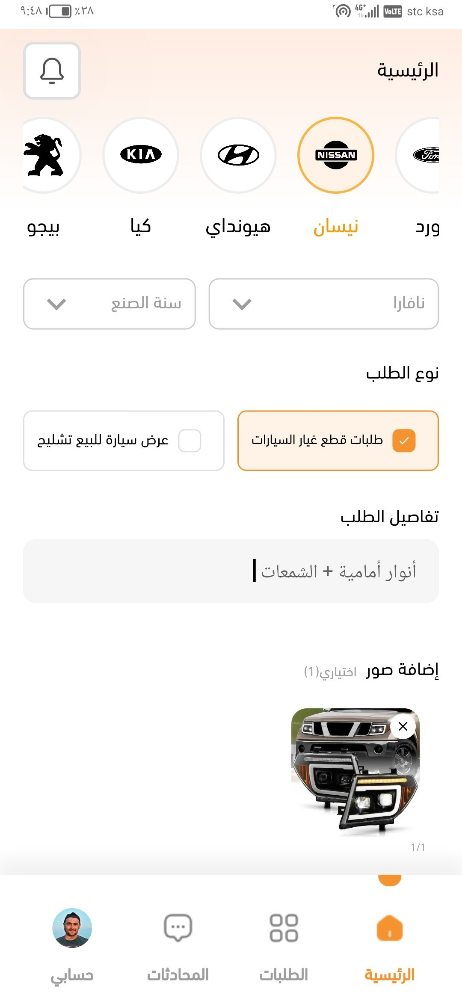Open notifications via the bell icon

click(52, 71)
